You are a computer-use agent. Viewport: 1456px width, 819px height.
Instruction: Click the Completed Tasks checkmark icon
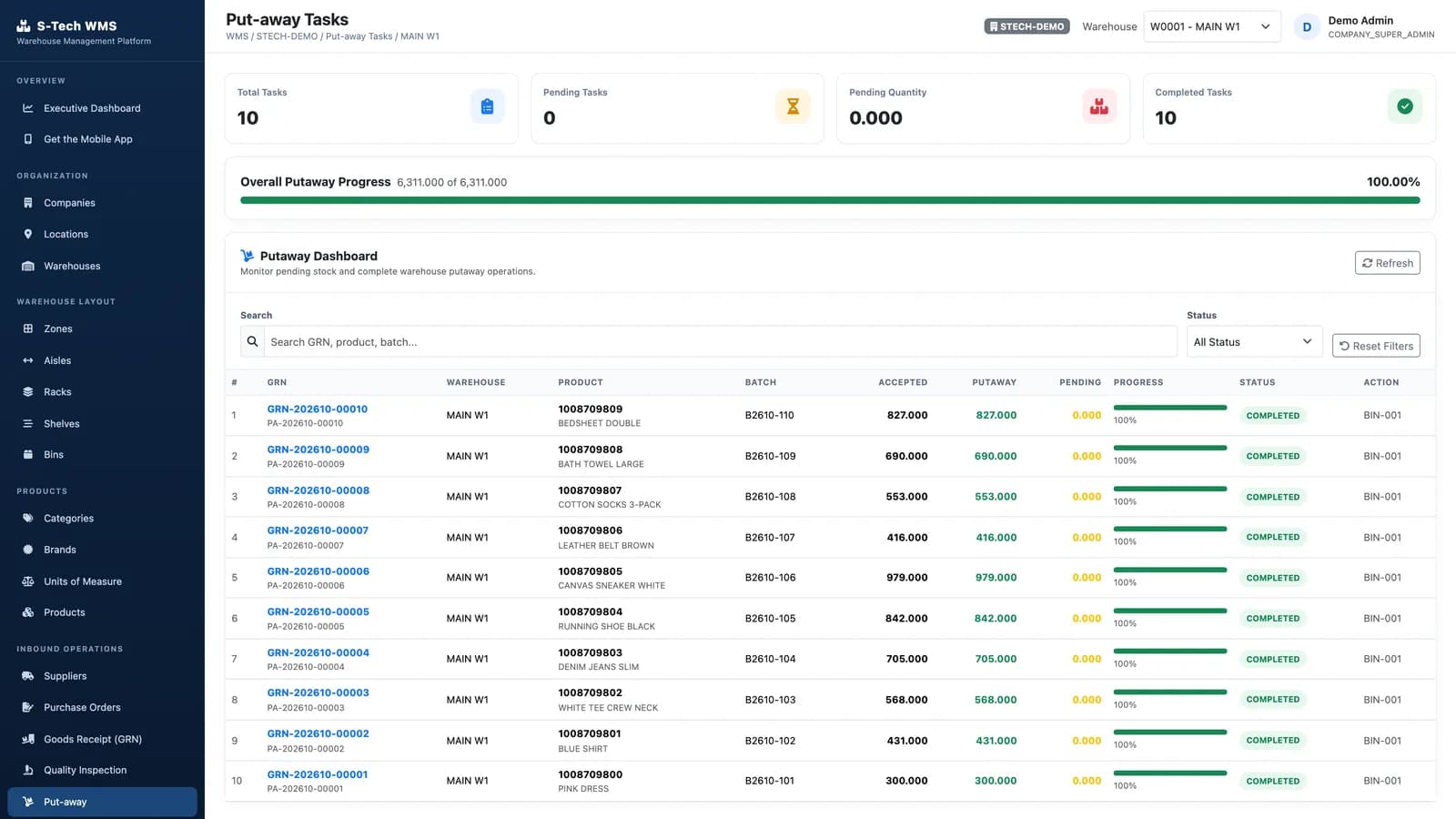click(x=1405, y=106)
